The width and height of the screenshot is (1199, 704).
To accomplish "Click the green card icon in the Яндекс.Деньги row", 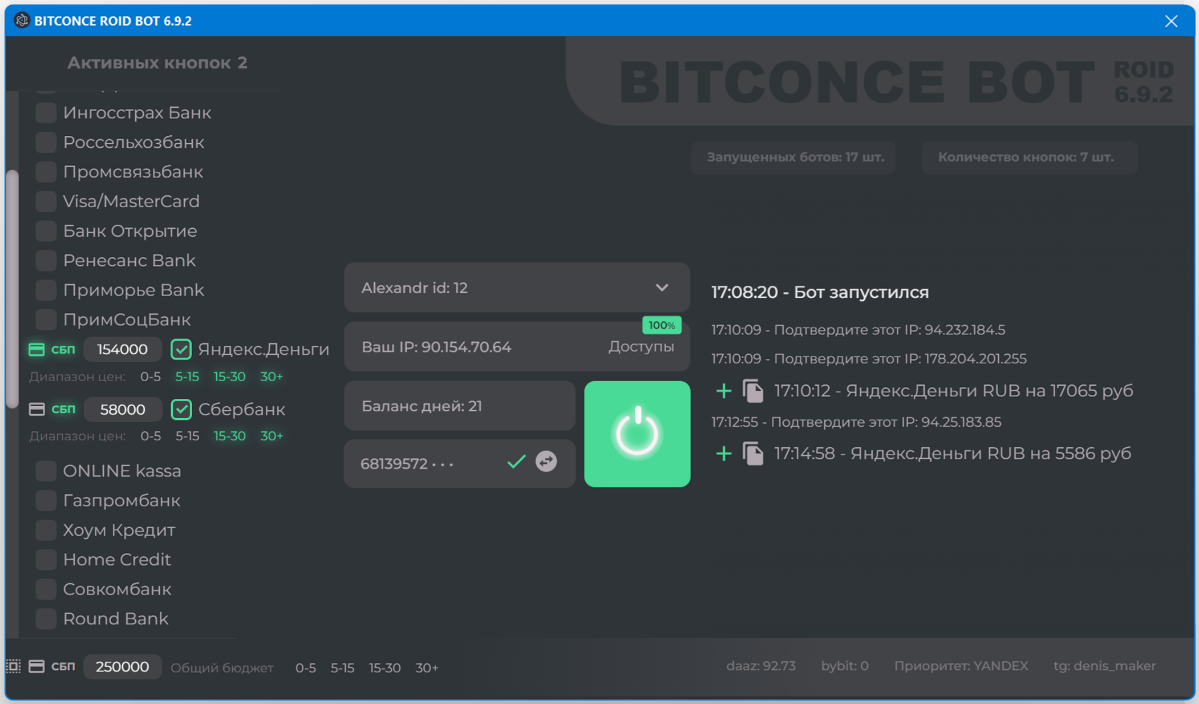I will [37, 349].
